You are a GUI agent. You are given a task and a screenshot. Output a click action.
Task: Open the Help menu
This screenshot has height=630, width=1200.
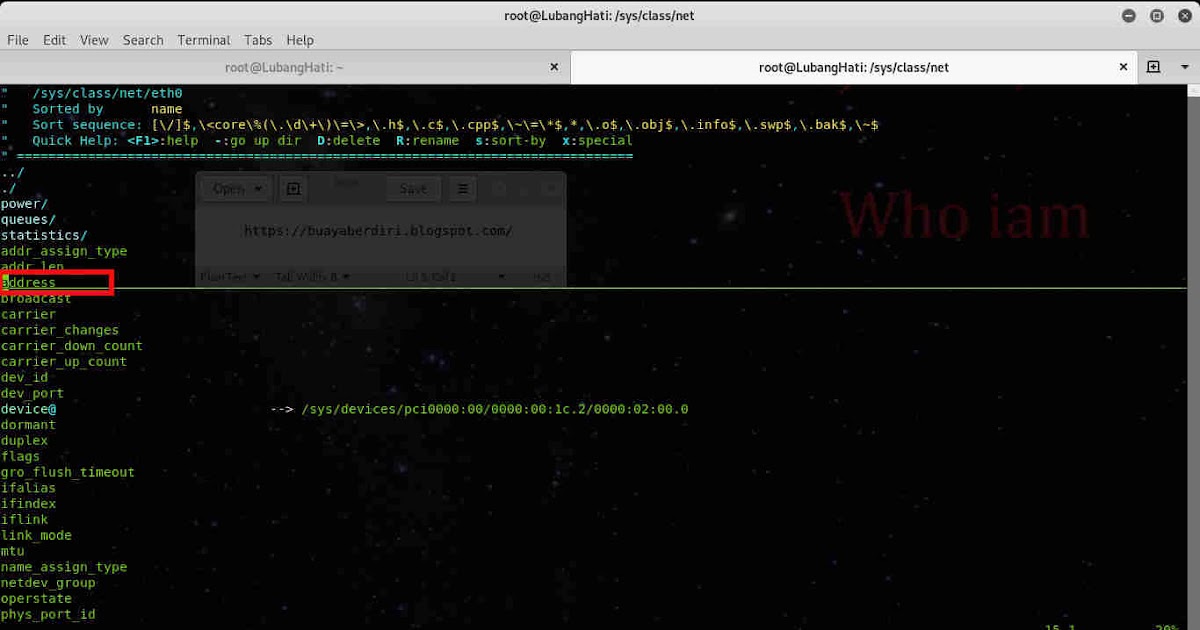click(x=300, y=40)
